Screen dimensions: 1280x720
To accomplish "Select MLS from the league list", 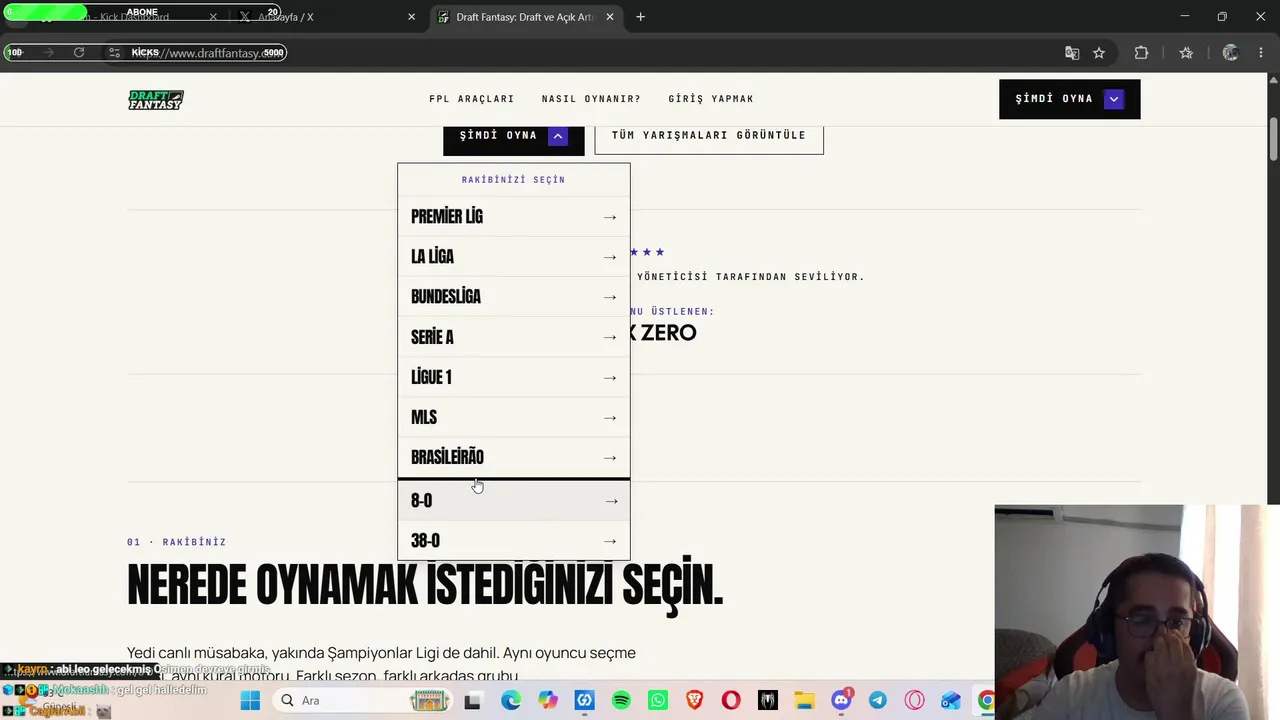I will [514, 417].
